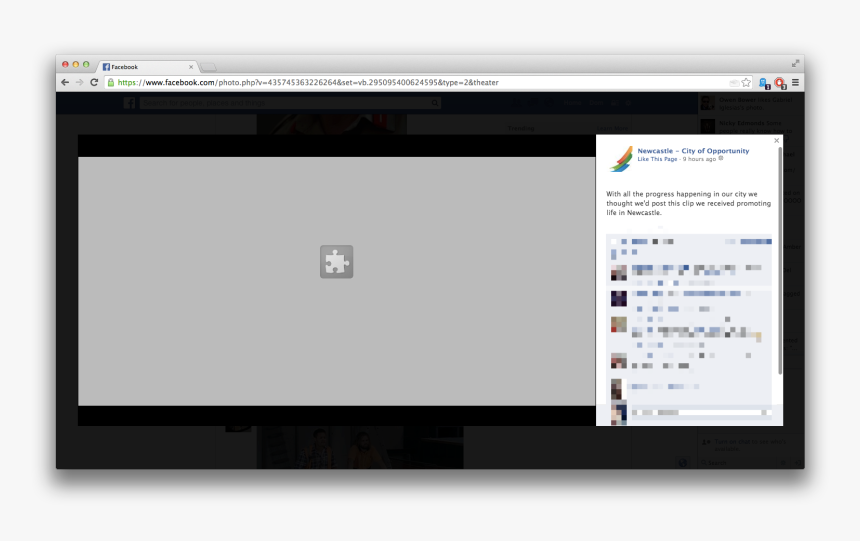Click the 9 hours ago timestamp

click(x=699, y=159)
